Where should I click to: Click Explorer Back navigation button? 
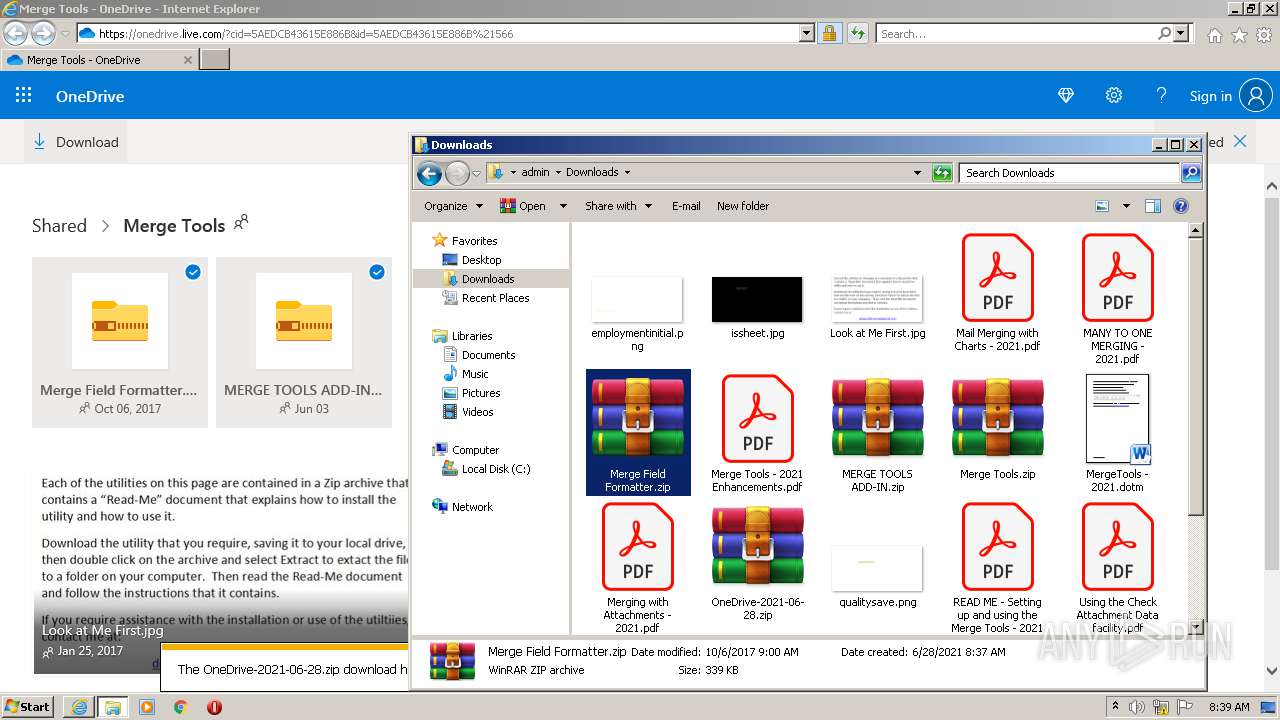pos(429,173)
